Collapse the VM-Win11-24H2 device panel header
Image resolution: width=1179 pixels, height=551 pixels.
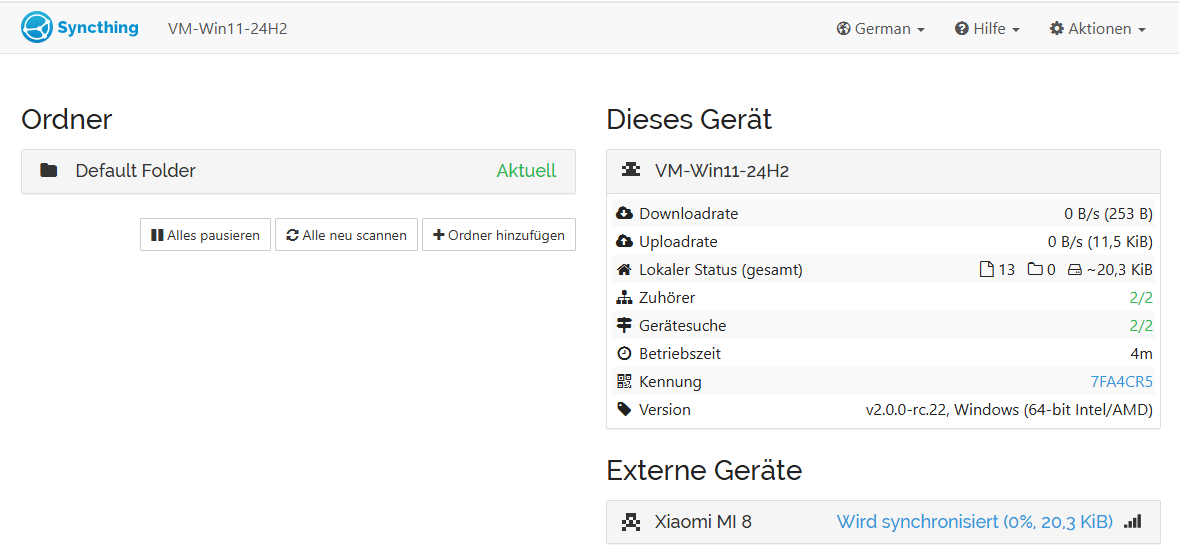click(x=883, y=171)
